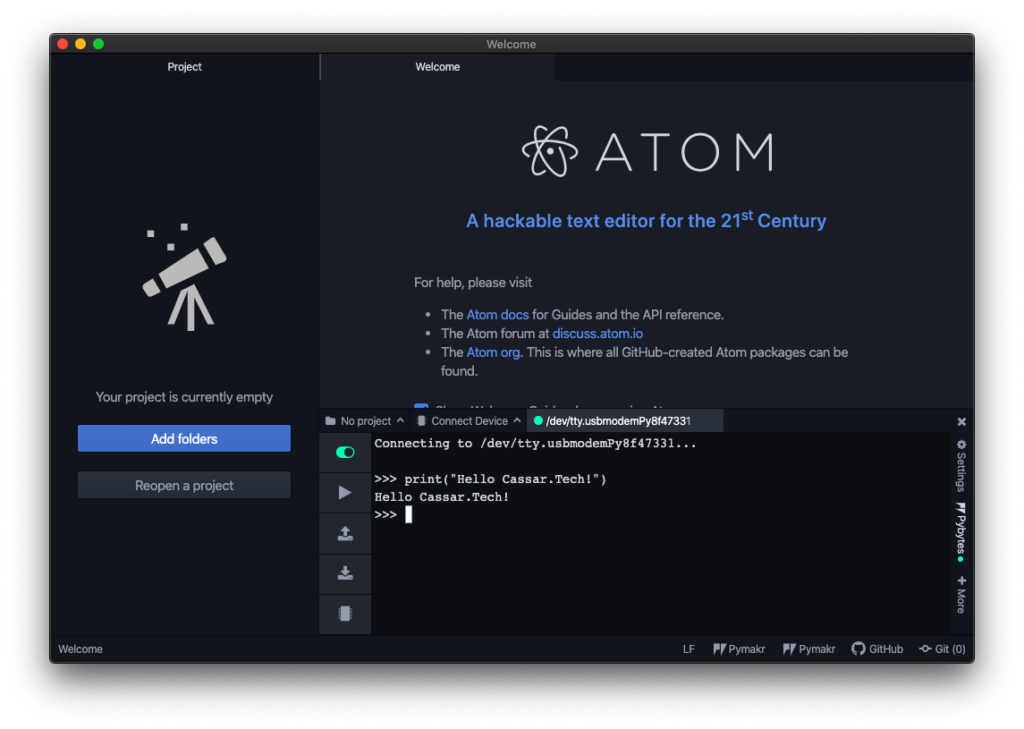This screenshot has height=729, width=1024.
Task: Expand the Connect Device dropdown
Action: (469, 421)
